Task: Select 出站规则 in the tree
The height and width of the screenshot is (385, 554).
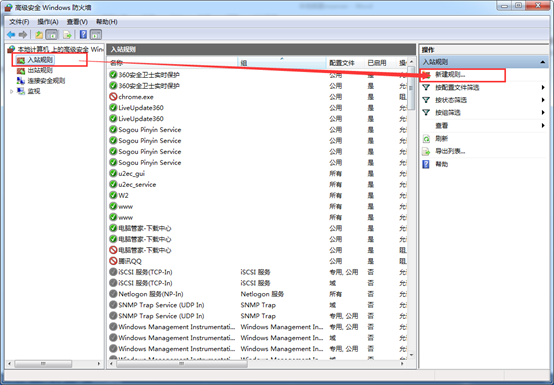Action: [40, 70]
